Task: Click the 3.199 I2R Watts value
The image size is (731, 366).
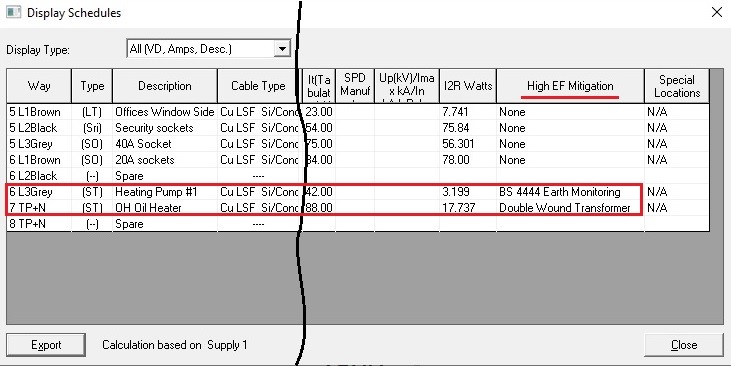Action: [468, 192]
